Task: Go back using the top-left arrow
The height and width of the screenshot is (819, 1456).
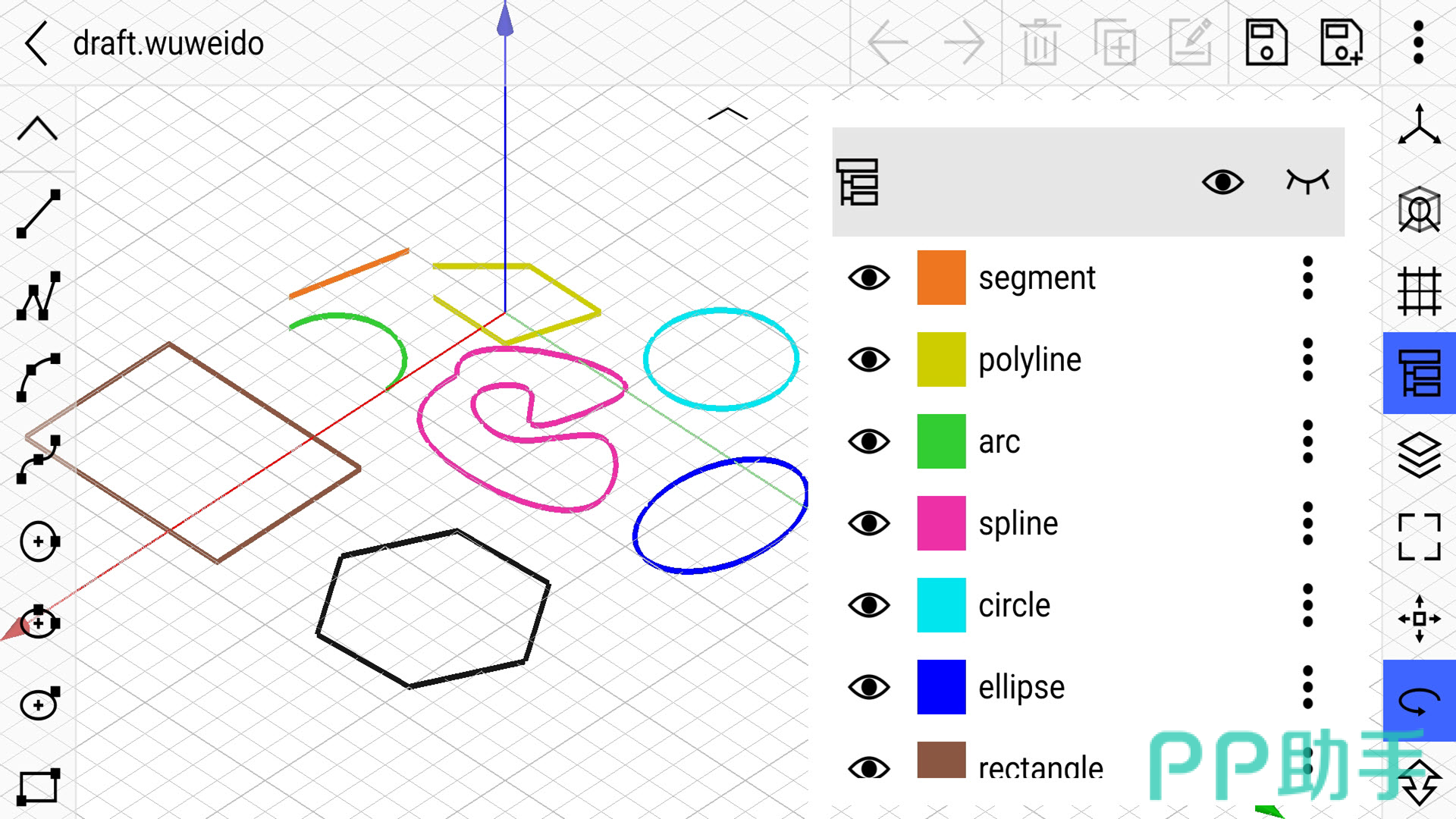Action: (36, 43)
